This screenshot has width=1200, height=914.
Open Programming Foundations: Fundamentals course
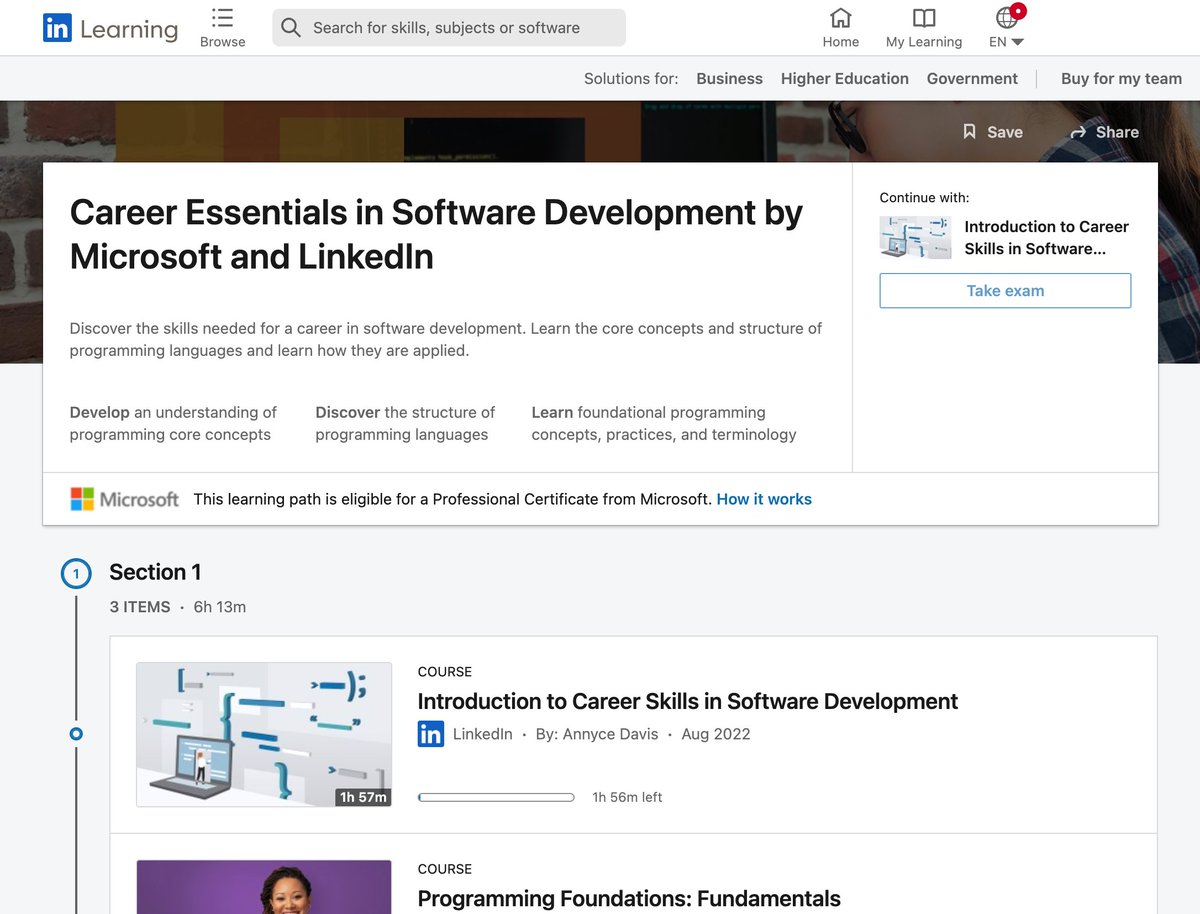[x=629, y=898]
